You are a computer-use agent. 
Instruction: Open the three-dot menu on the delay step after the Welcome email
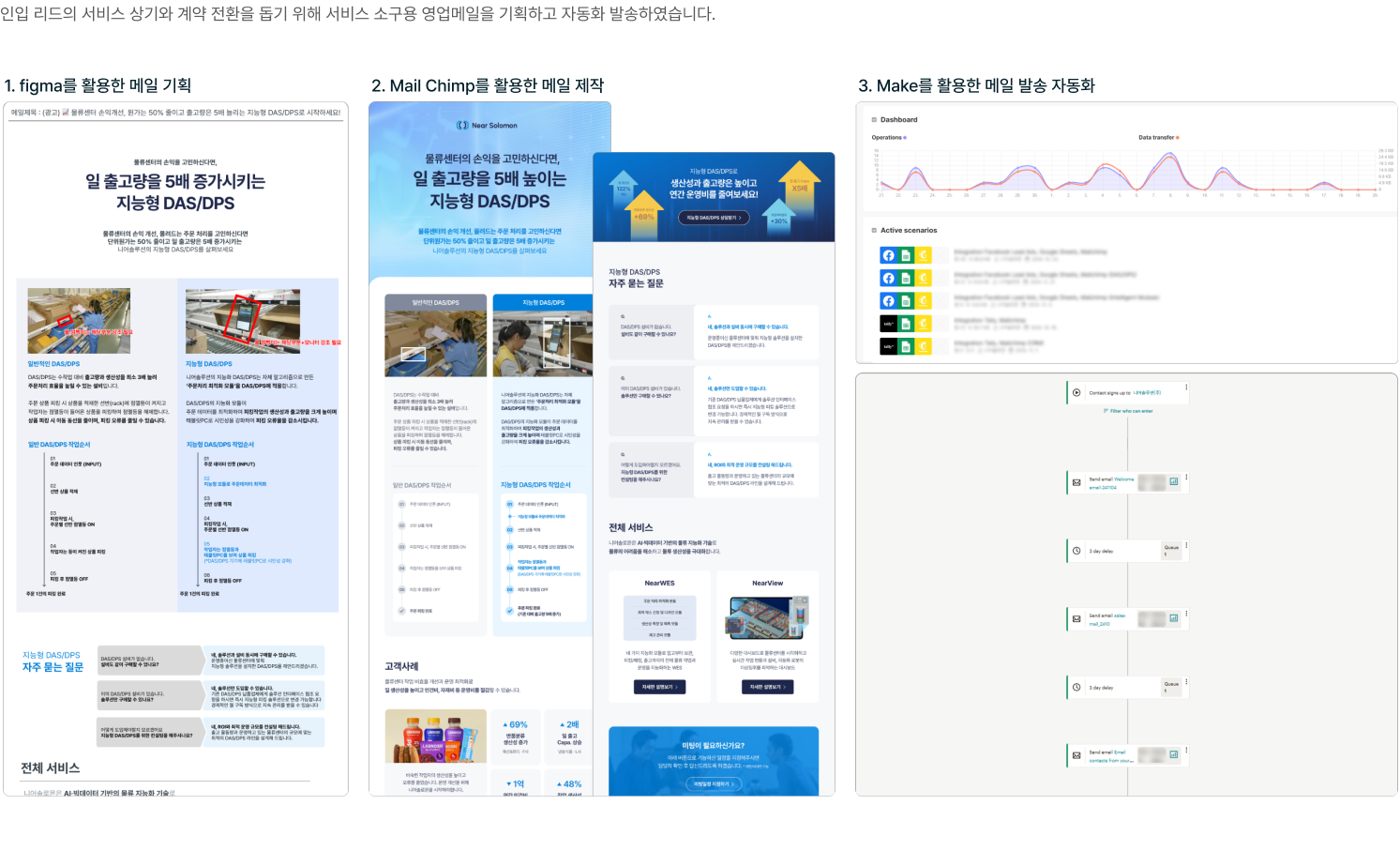[x=1186, y=545]
